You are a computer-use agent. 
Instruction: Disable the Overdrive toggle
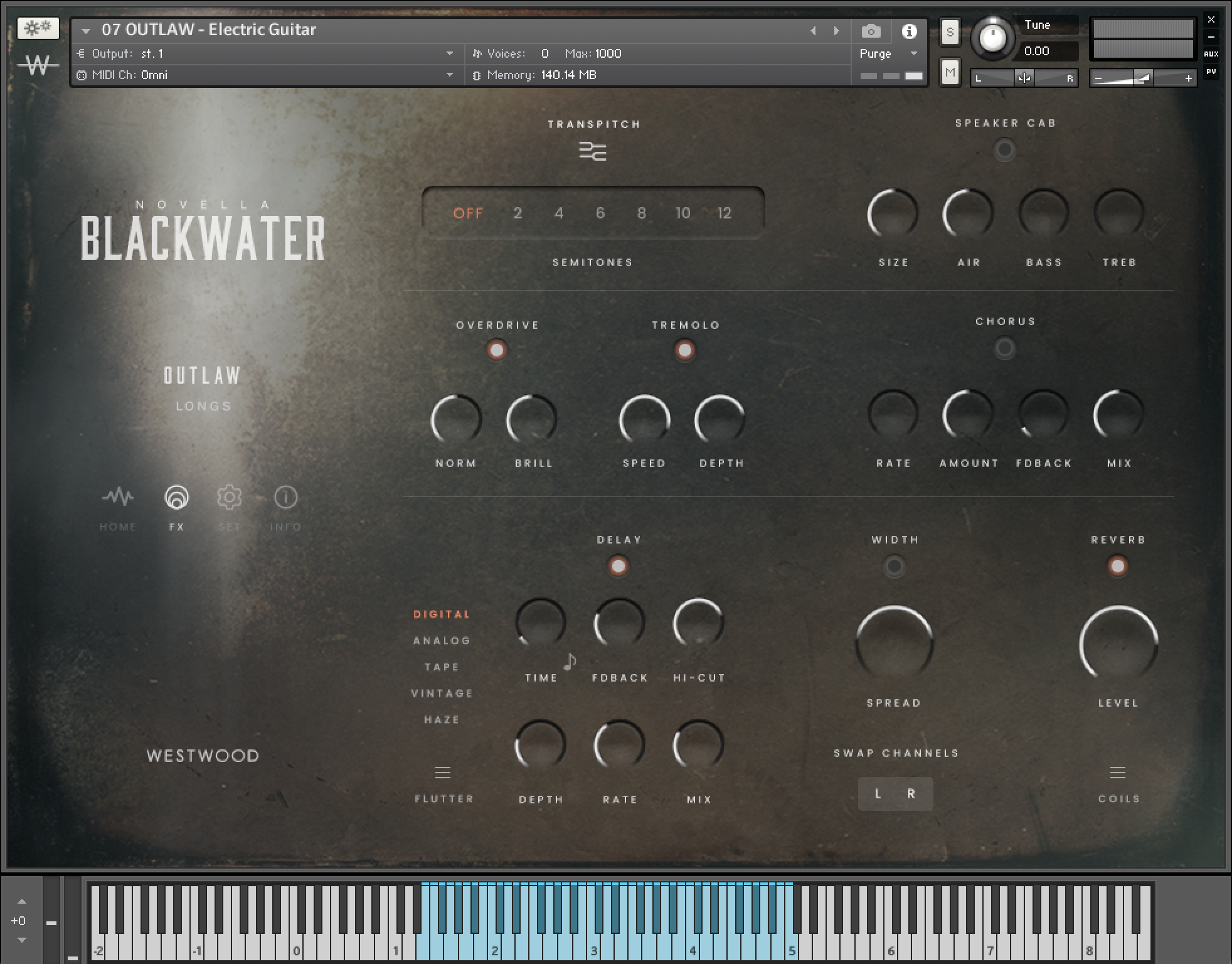tap(497, 350)
